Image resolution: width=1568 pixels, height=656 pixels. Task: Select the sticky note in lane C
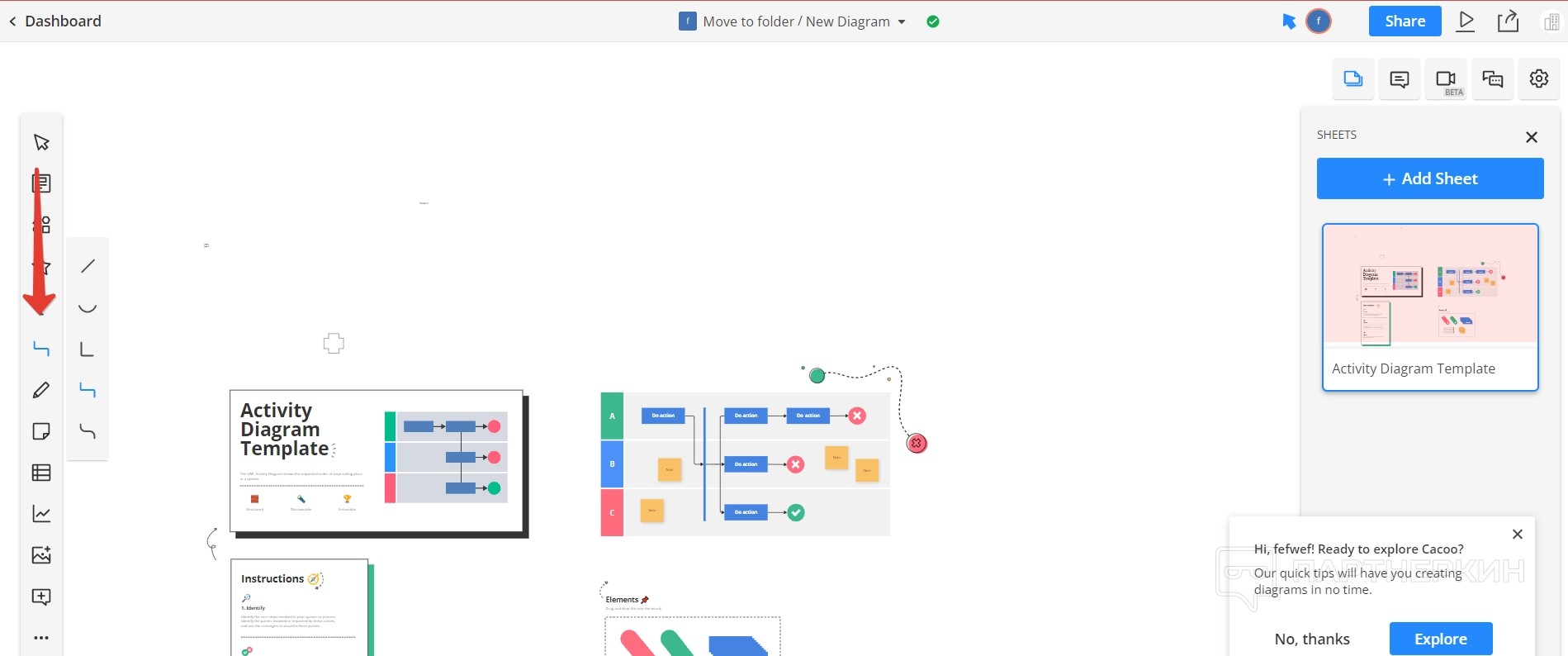651,511
